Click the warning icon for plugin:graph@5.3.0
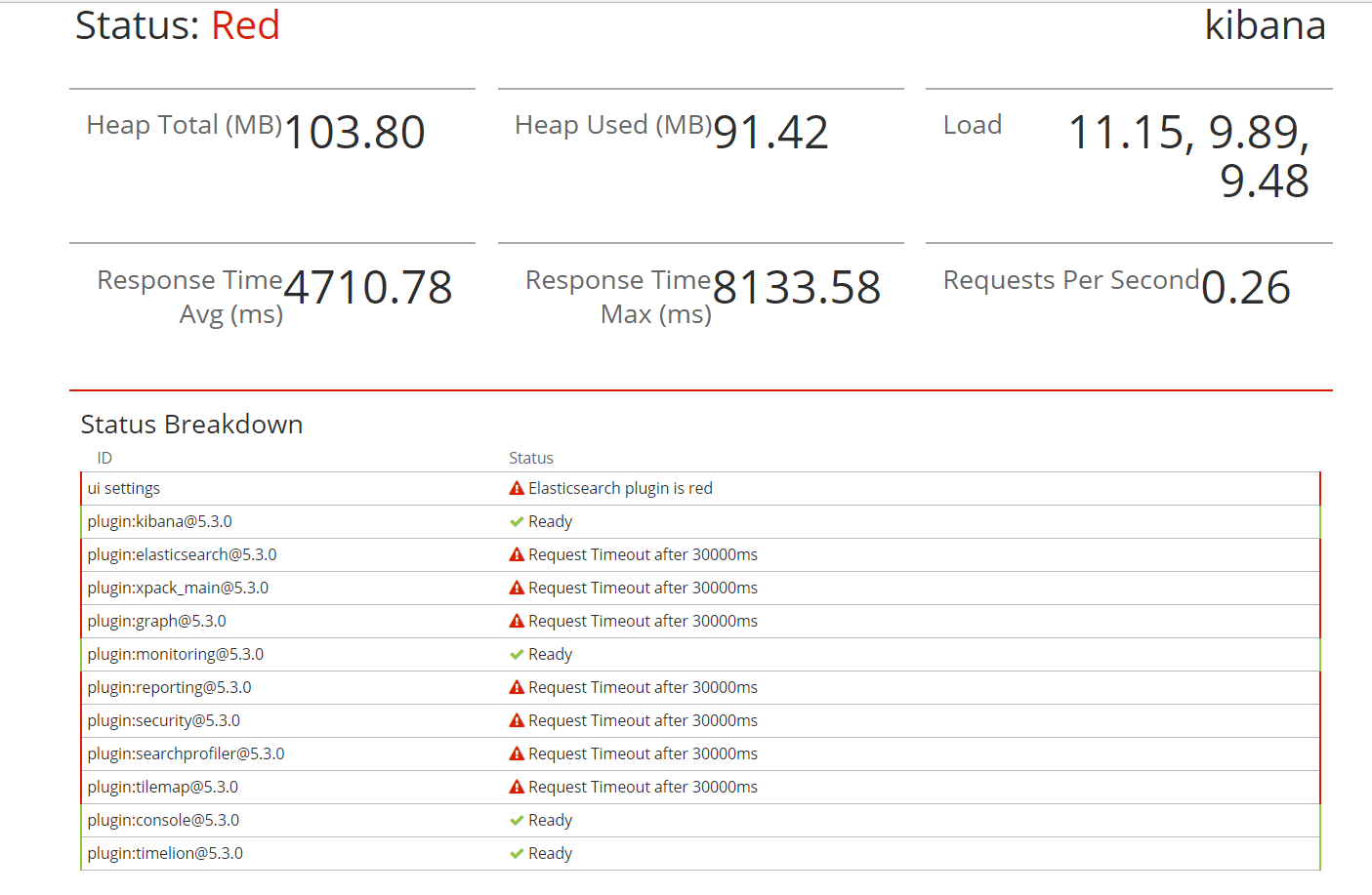The width and height of the screenshot is (1372, 895). click(517, 621)
